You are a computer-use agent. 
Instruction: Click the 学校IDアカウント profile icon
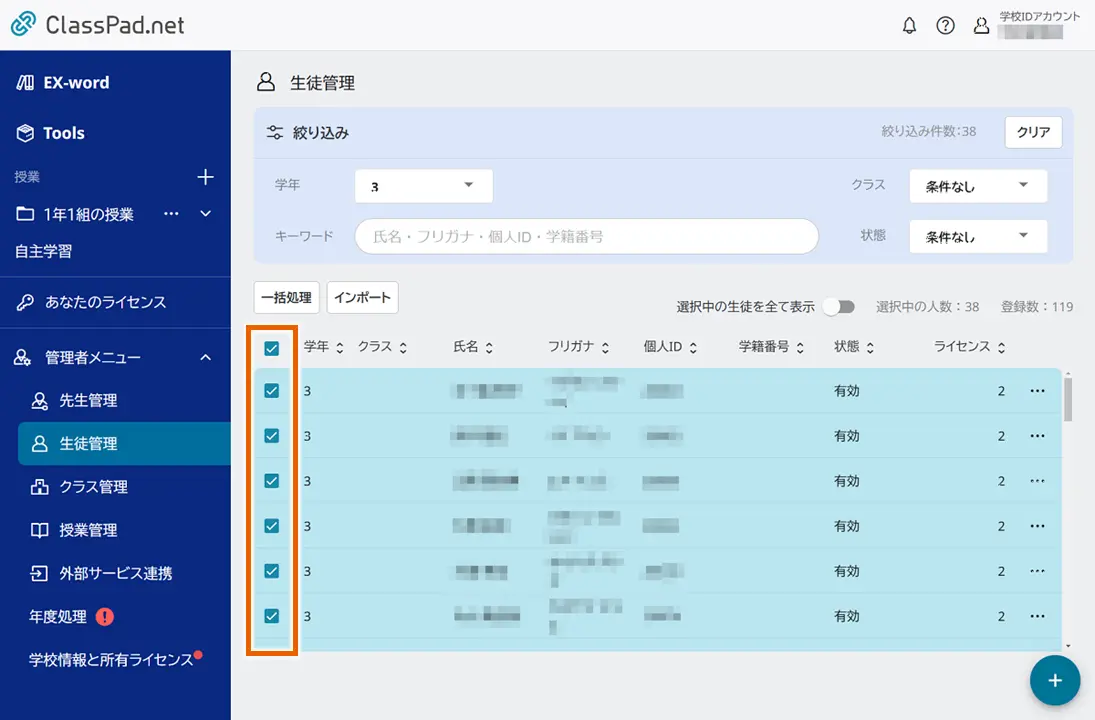click(981, 25)
